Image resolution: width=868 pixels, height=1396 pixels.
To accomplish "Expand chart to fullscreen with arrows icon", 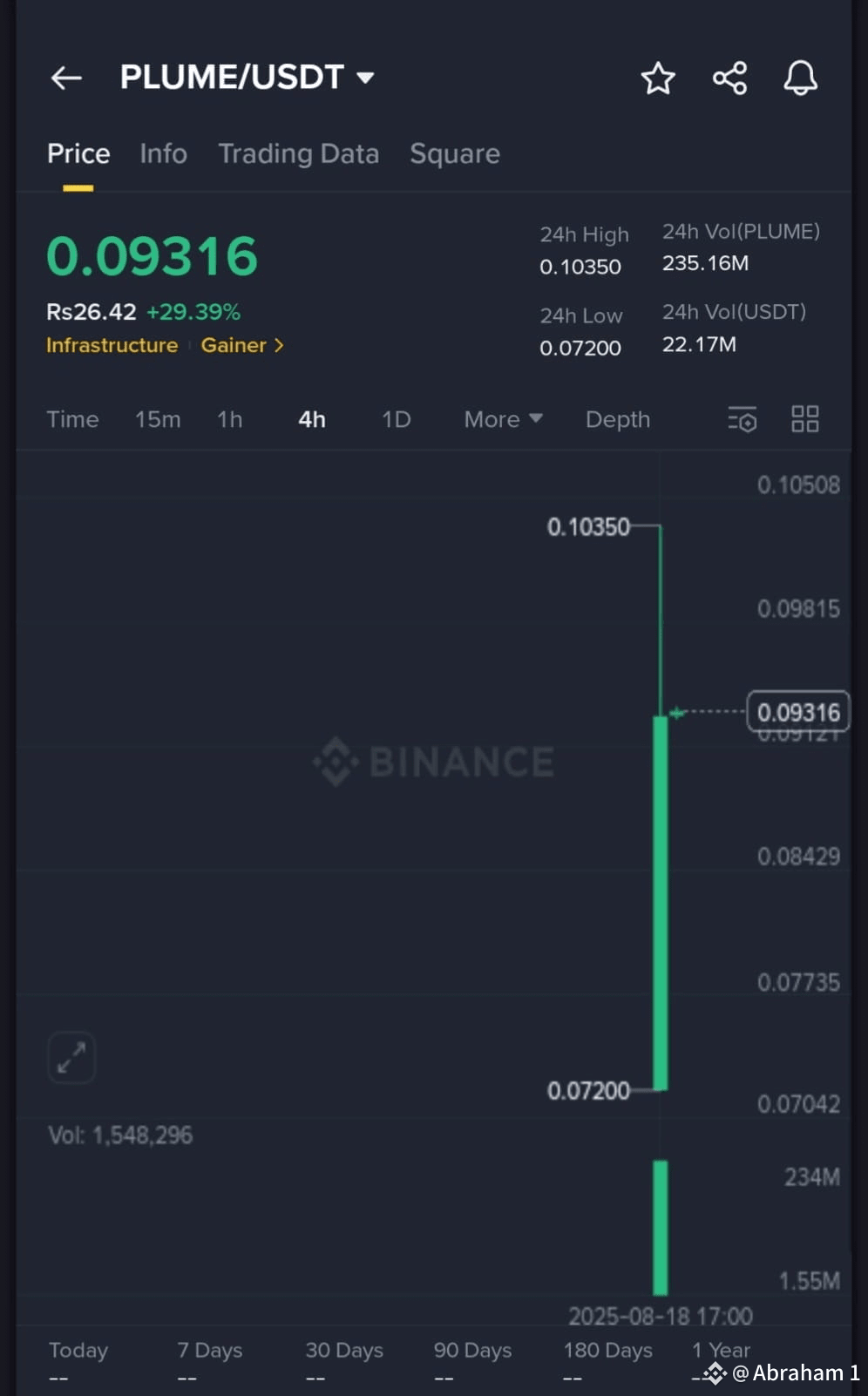I will tap(71, 1057).
